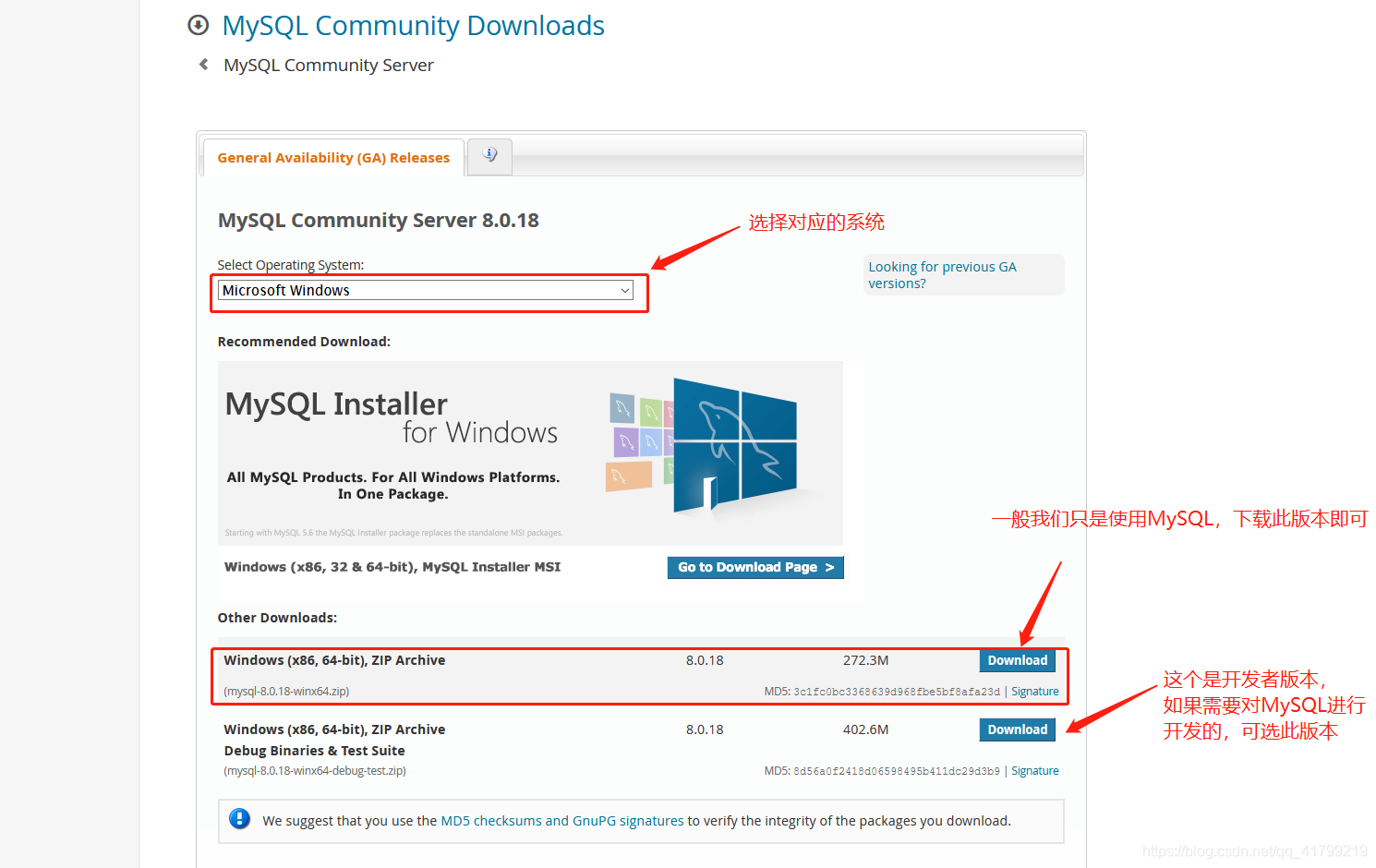Click file name (mysql-8.0.18-winx64-debug-test.zip)
Viewport: 1376px width, 868px height.
(315, 771)
